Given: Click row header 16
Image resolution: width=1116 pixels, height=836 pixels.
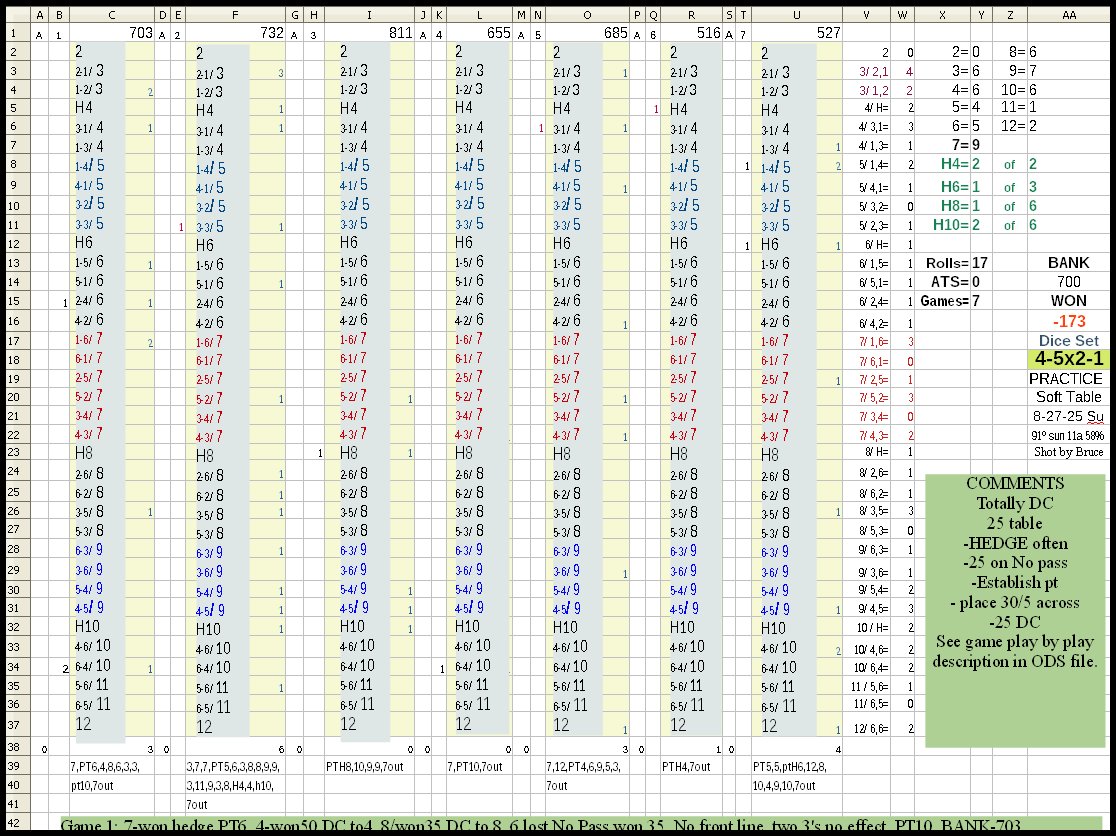Looking at the screenshot, I should (x=15, y=320).
